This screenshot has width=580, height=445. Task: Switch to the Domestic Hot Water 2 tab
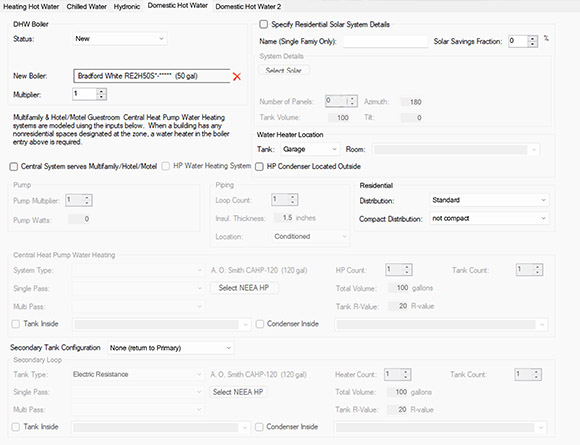click(248, 7)
